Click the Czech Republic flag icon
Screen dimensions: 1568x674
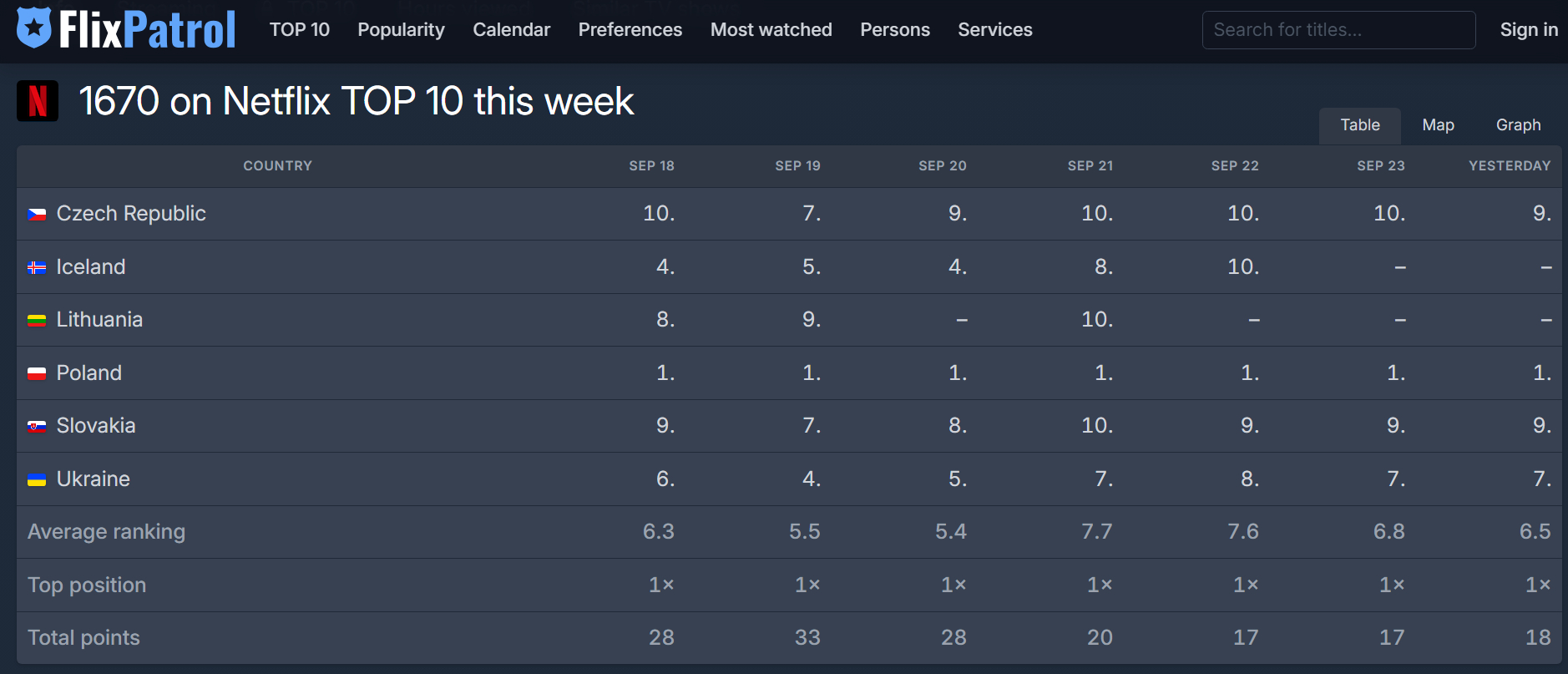[x=37, y=215]
